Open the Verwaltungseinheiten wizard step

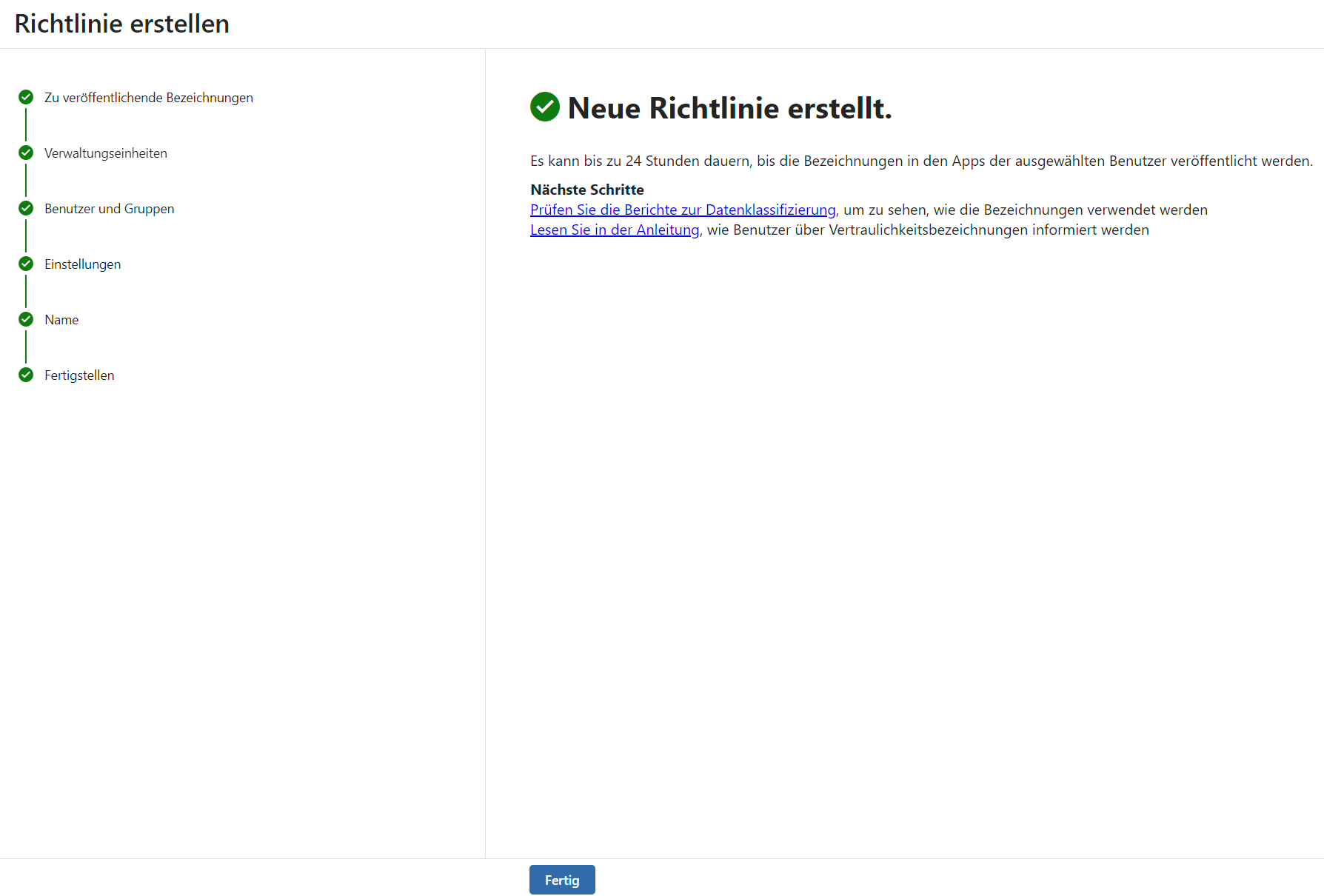click(x=106, y=153)
